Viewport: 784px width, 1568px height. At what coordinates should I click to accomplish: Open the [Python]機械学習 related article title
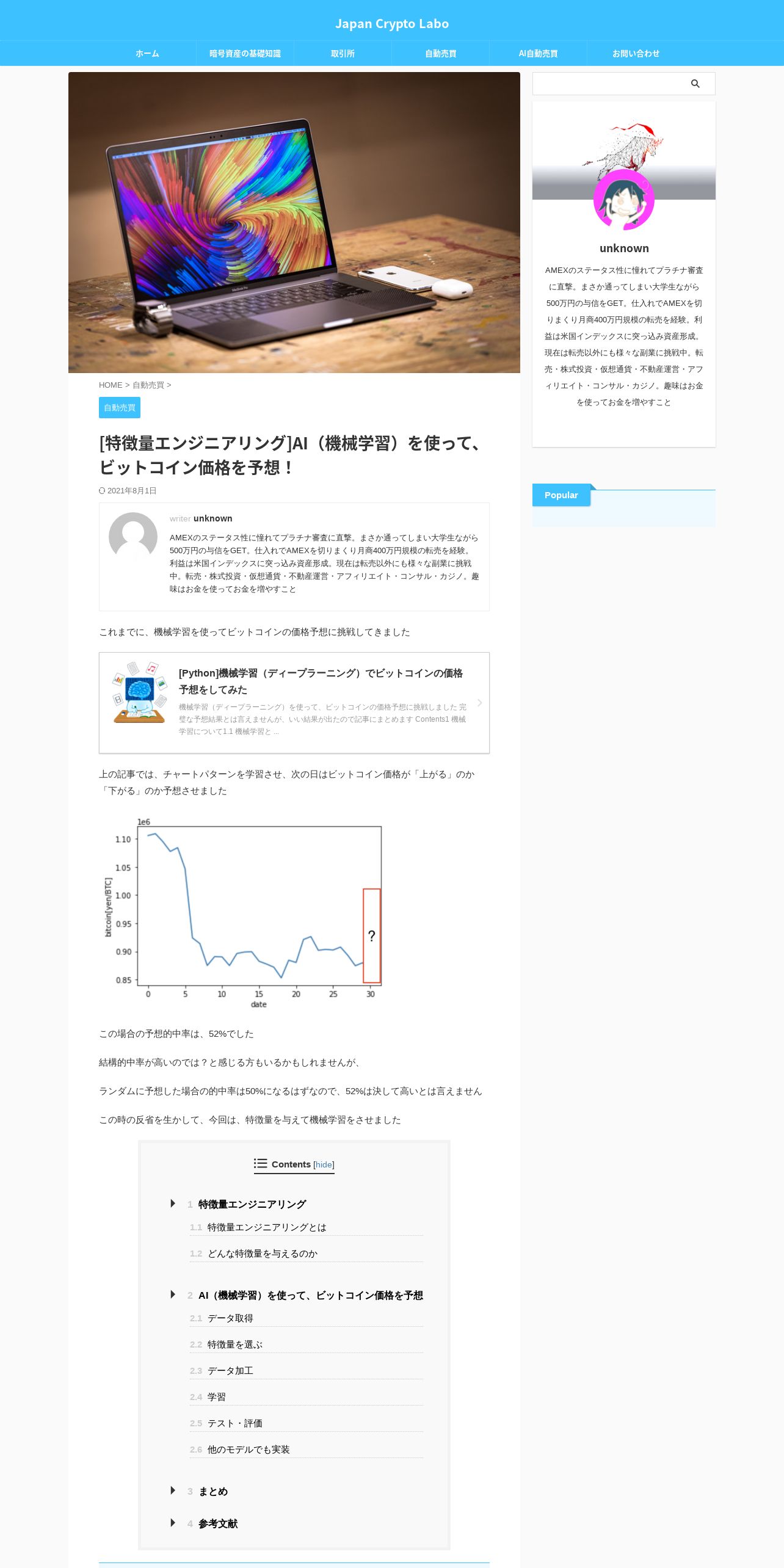(321, 681)
